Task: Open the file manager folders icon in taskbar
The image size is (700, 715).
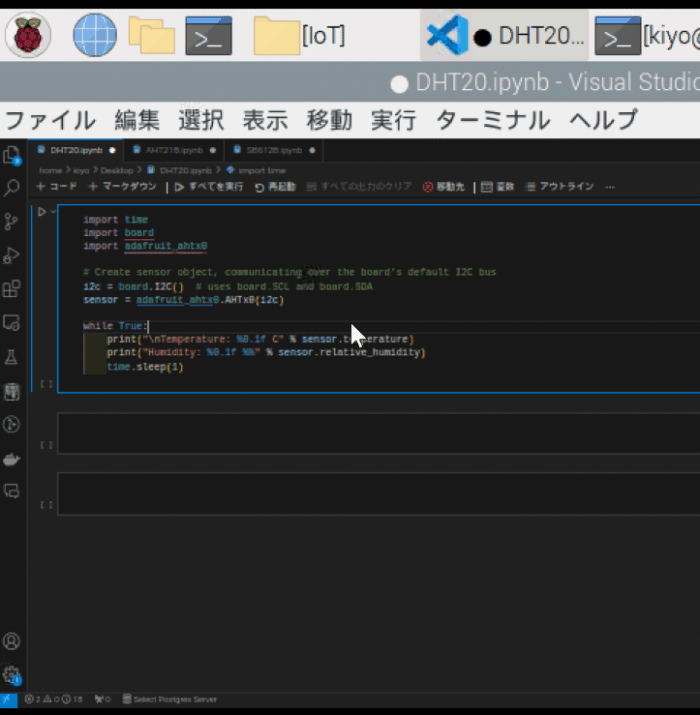Action: (x=151, y=35)
